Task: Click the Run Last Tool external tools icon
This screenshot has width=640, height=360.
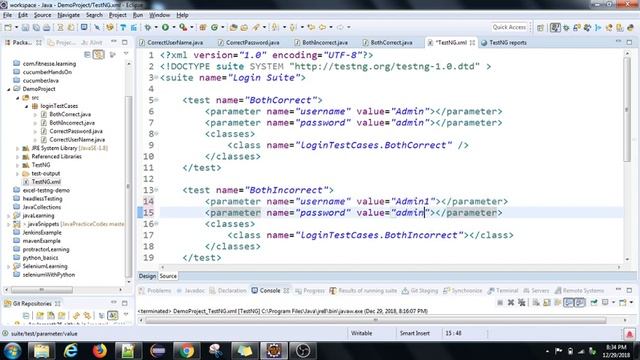Action: coord(183,27)
